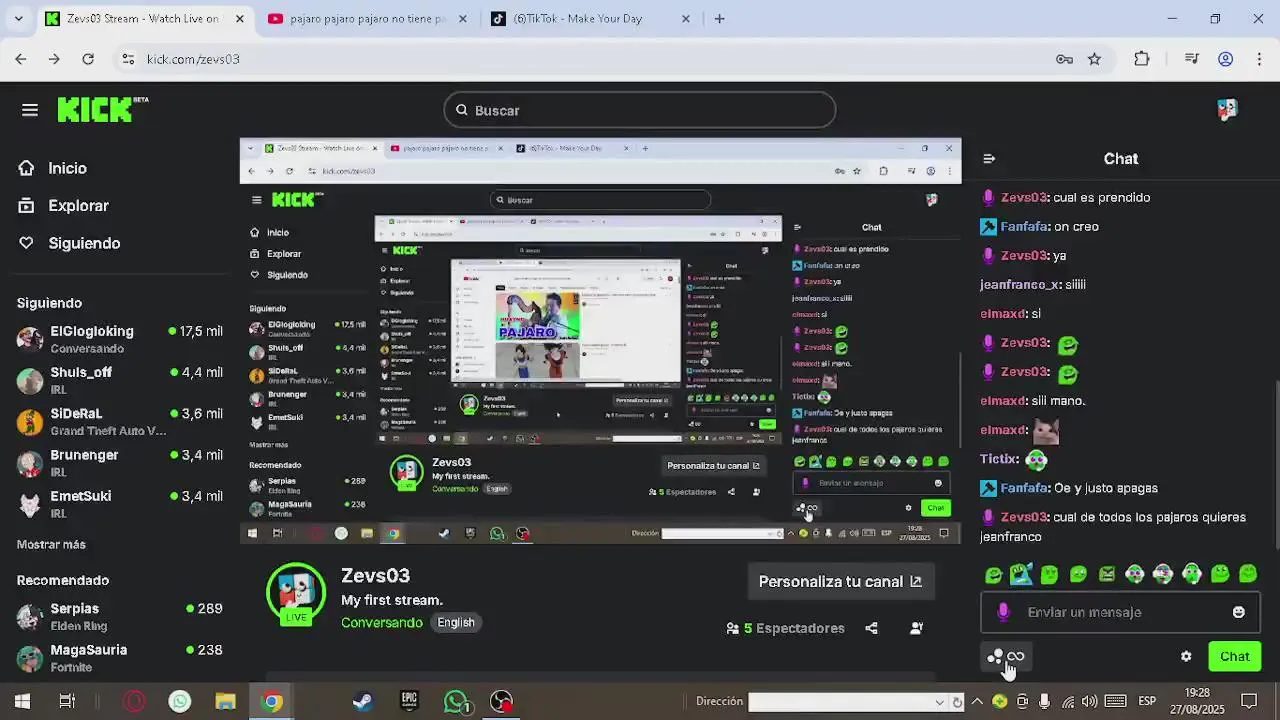Open the password key icon in address bar
This screenshot has height=720, width=1280.
point(1064,59)
